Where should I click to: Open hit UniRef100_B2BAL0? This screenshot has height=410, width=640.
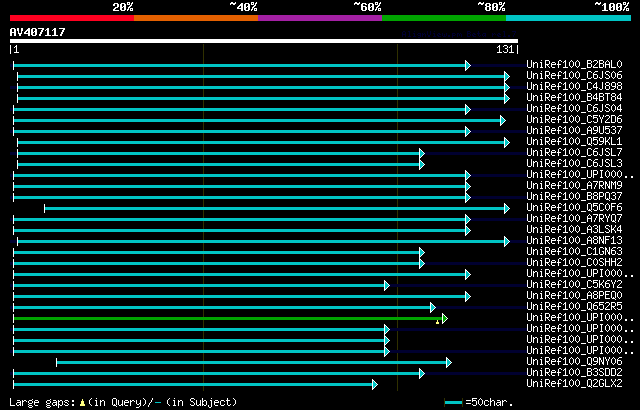click(574, 64)
